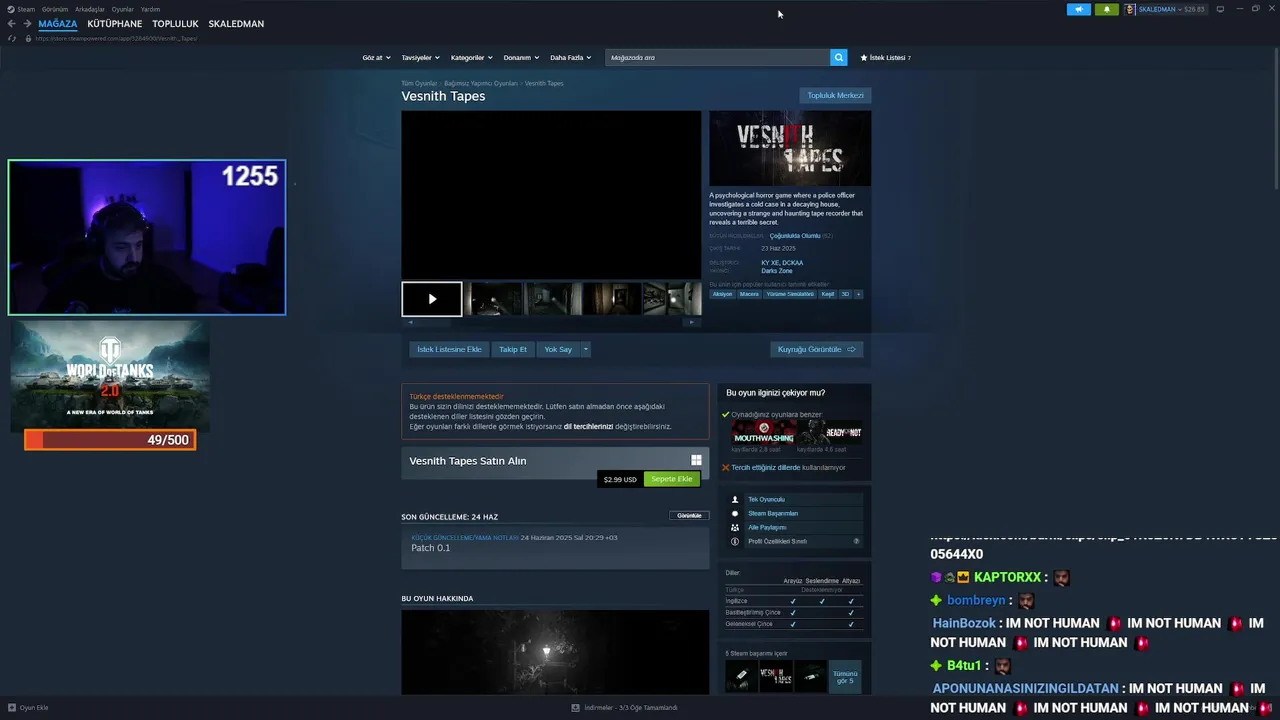Expand the Daha Fazla dropdown
This screenshot has width=1280, height=720.
[x=571, y=58]
